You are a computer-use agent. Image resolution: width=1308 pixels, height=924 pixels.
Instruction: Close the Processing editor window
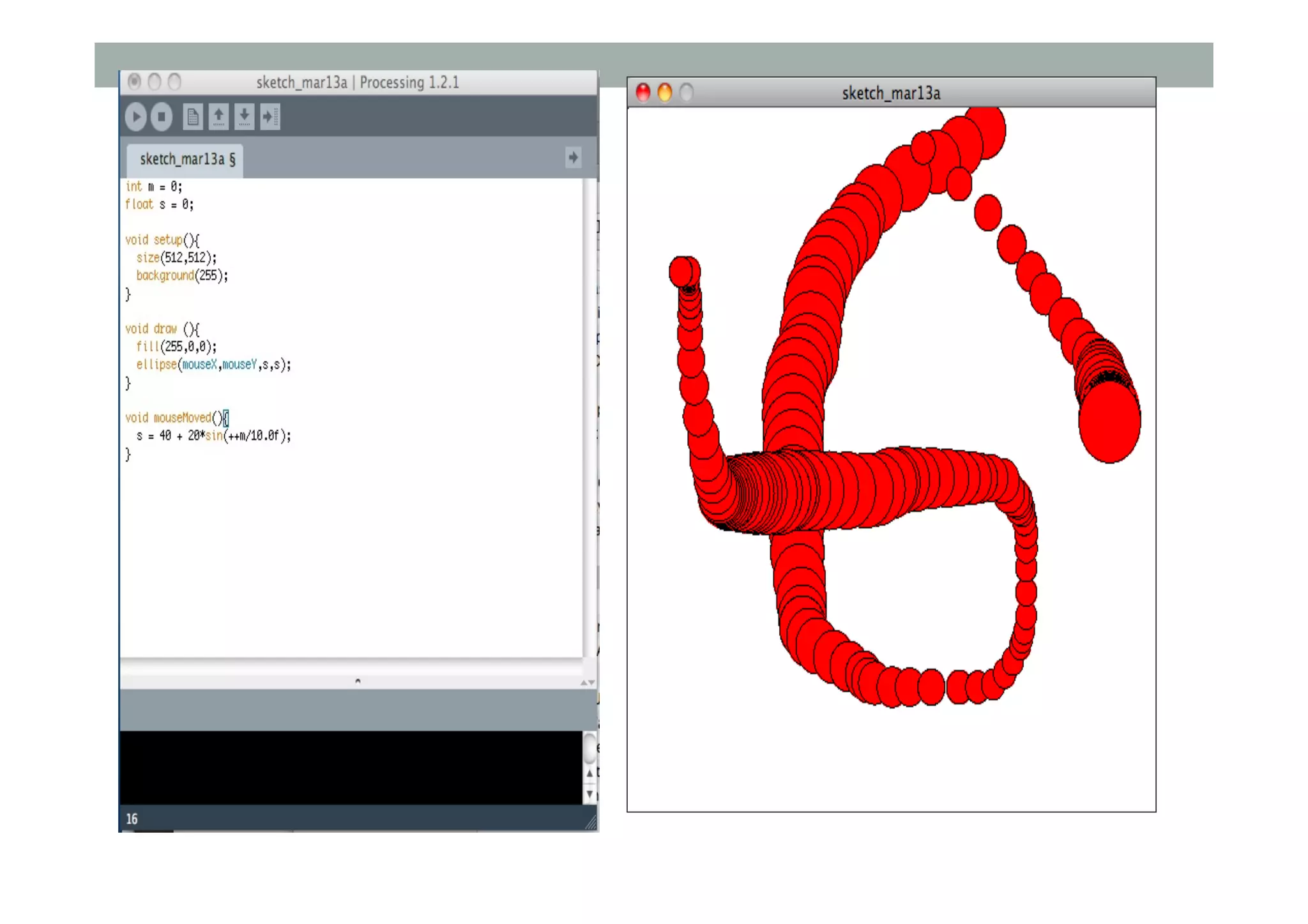[x=134, y=82]
